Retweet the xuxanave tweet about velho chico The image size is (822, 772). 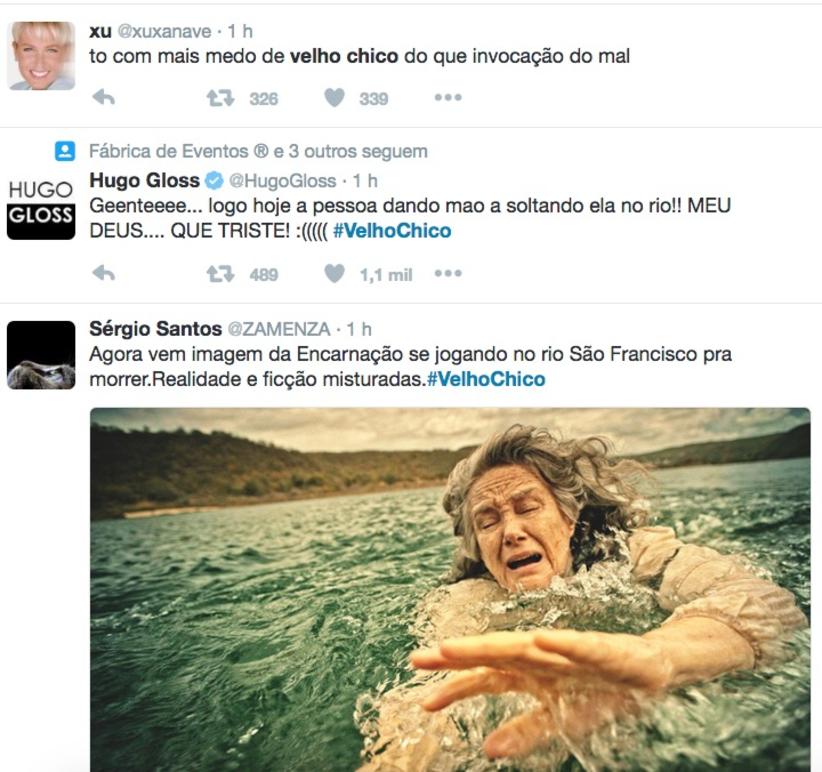click(220, 97)
